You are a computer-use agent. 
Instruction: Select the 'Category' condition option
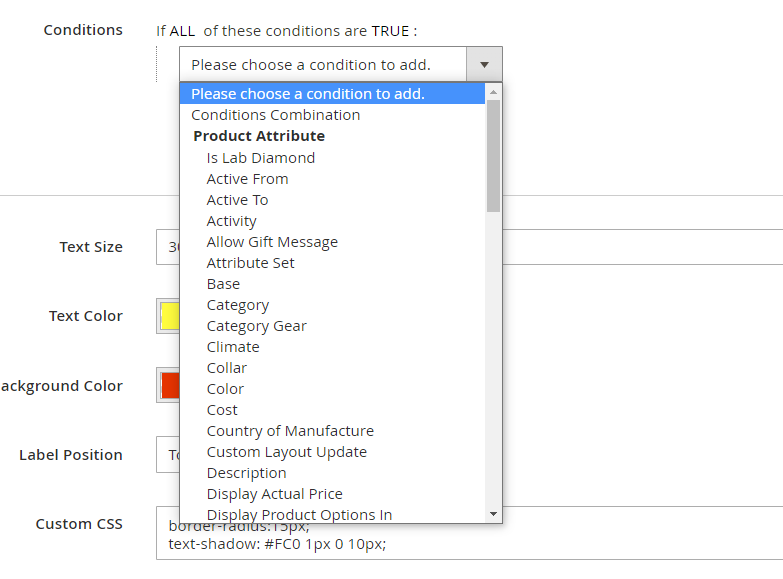click(x=237, y=305)
